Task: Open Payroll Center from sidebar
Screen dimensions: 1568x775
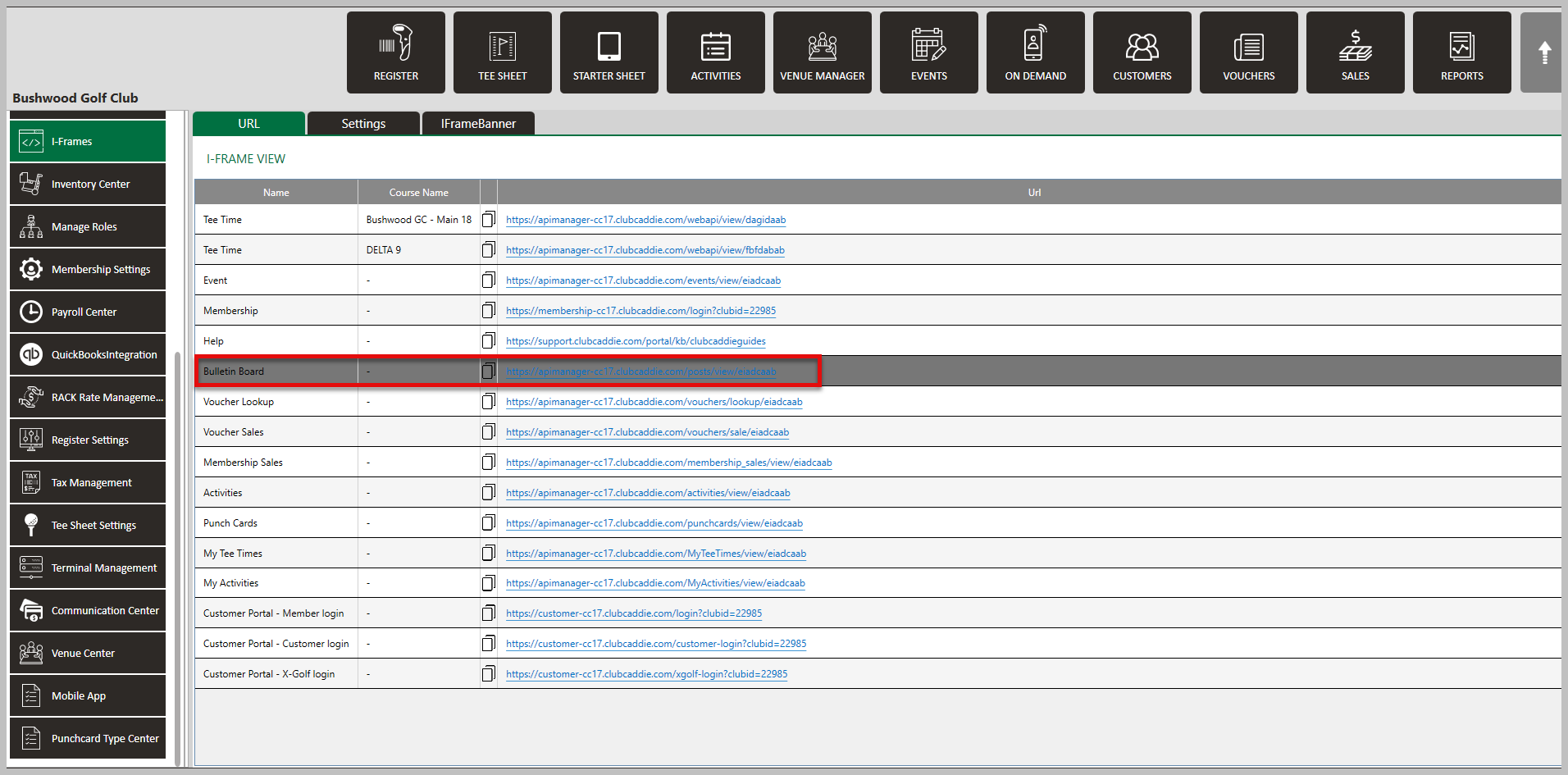Action: 88,312
